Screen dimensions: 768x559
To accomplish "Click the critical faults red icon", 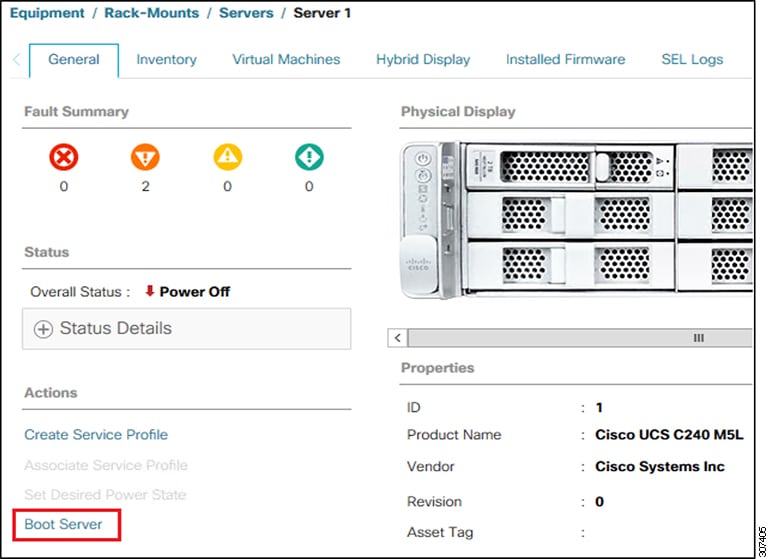I will click(64, 157).
